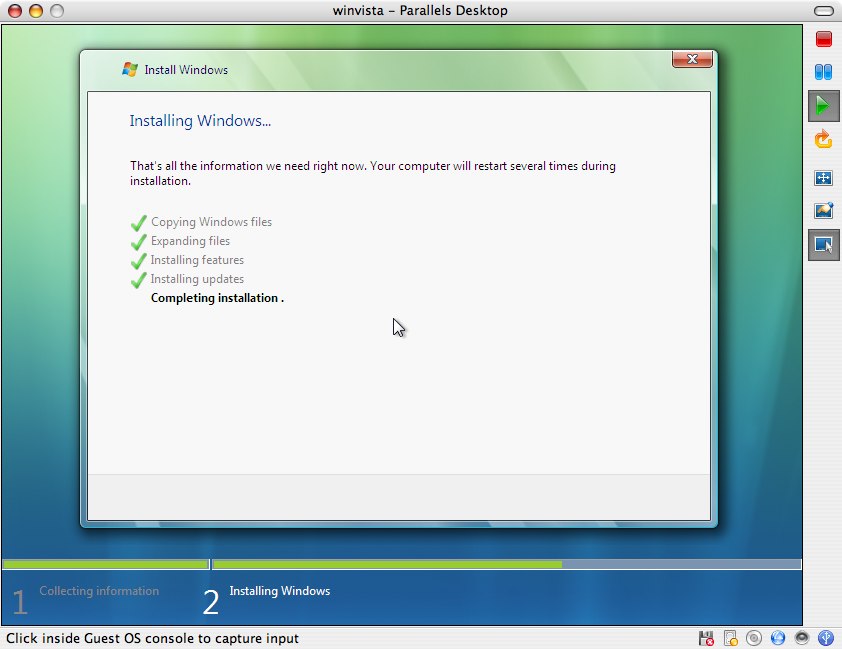
Task: Toggle Parallels toolbar pill button
Action: click(824, 11)
